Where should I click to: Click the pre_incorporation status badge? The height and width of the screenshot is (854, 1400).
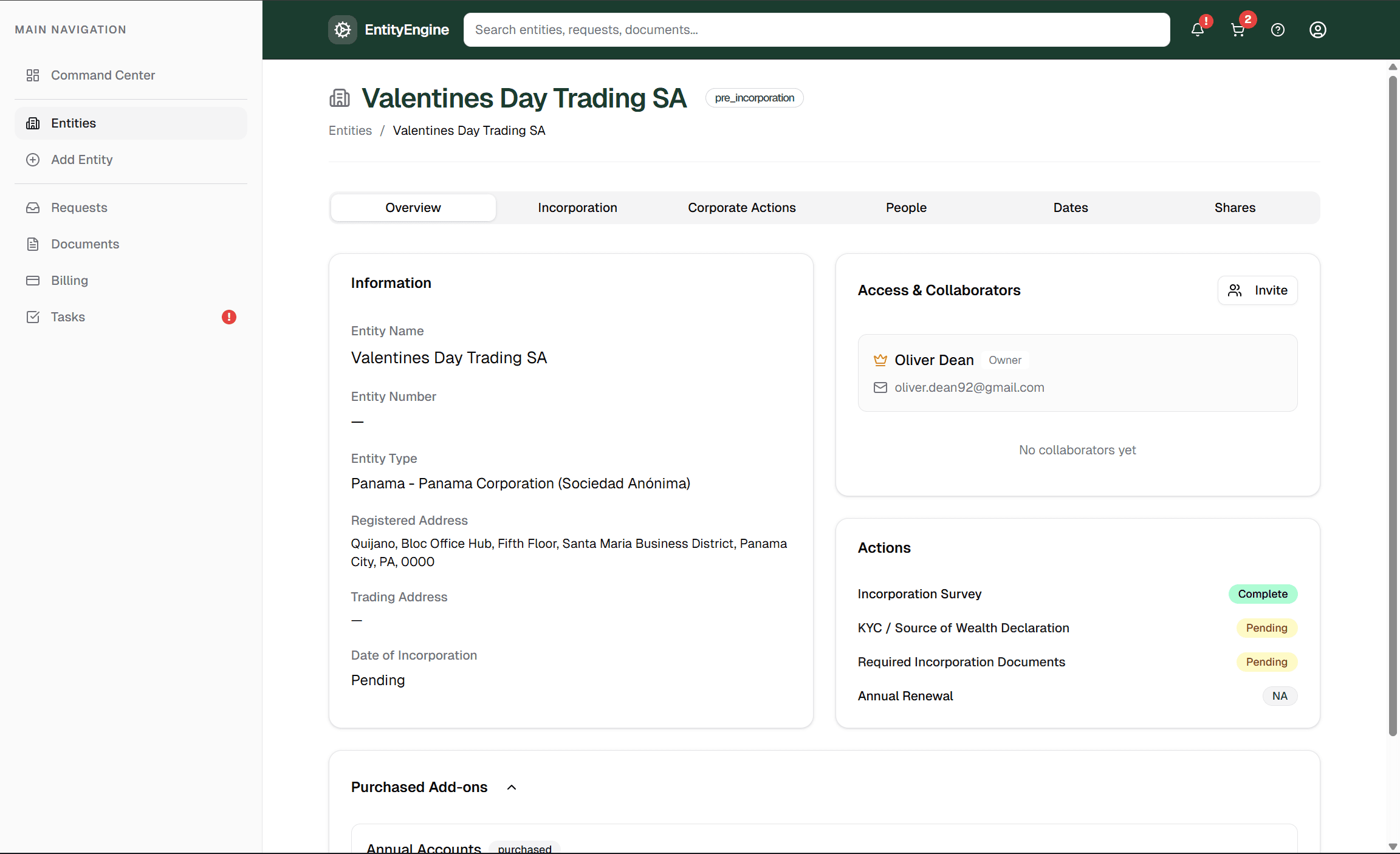point(754,97)
